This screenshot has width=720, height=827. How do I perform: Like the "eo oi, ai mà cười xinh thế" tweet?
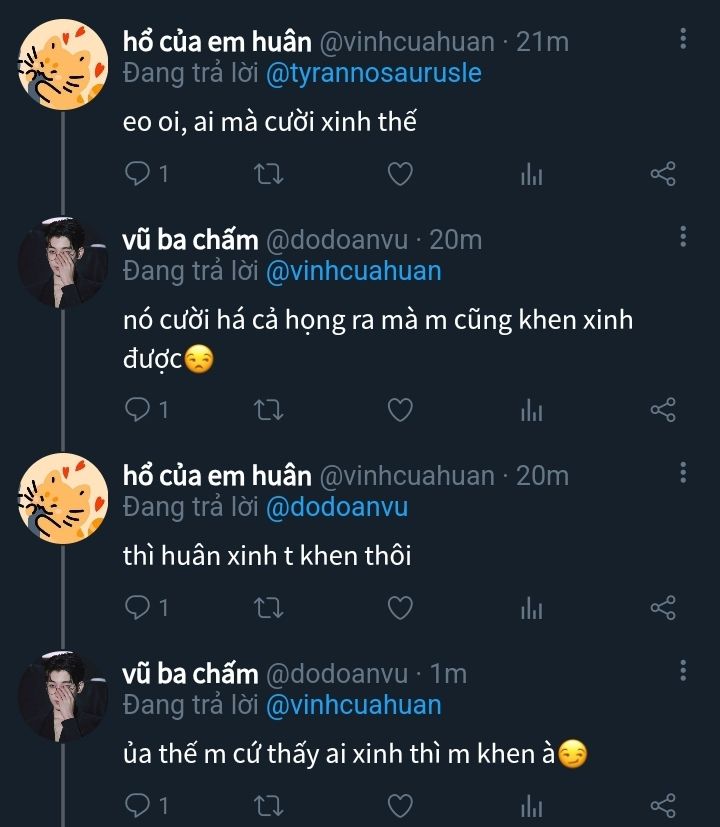(400, 175)
